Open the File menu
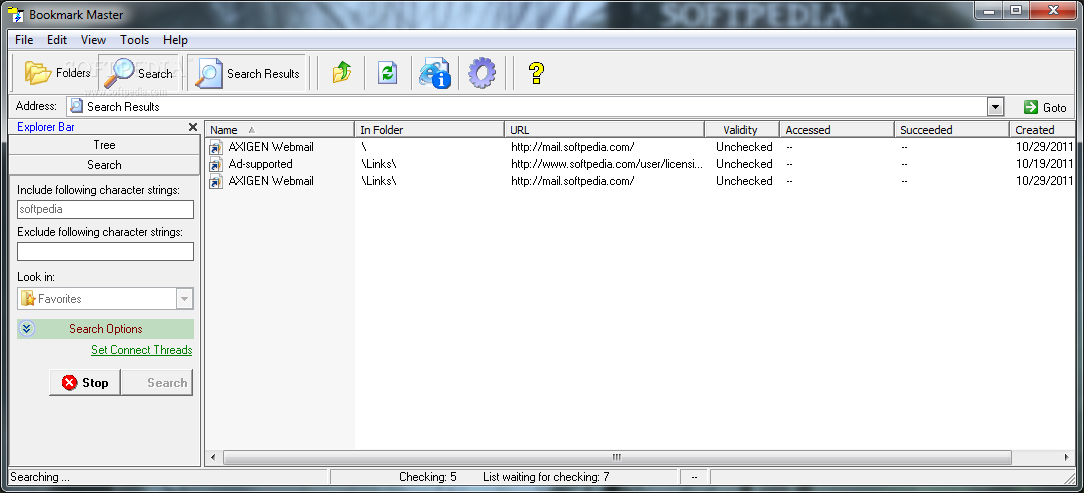 [24, 40]
